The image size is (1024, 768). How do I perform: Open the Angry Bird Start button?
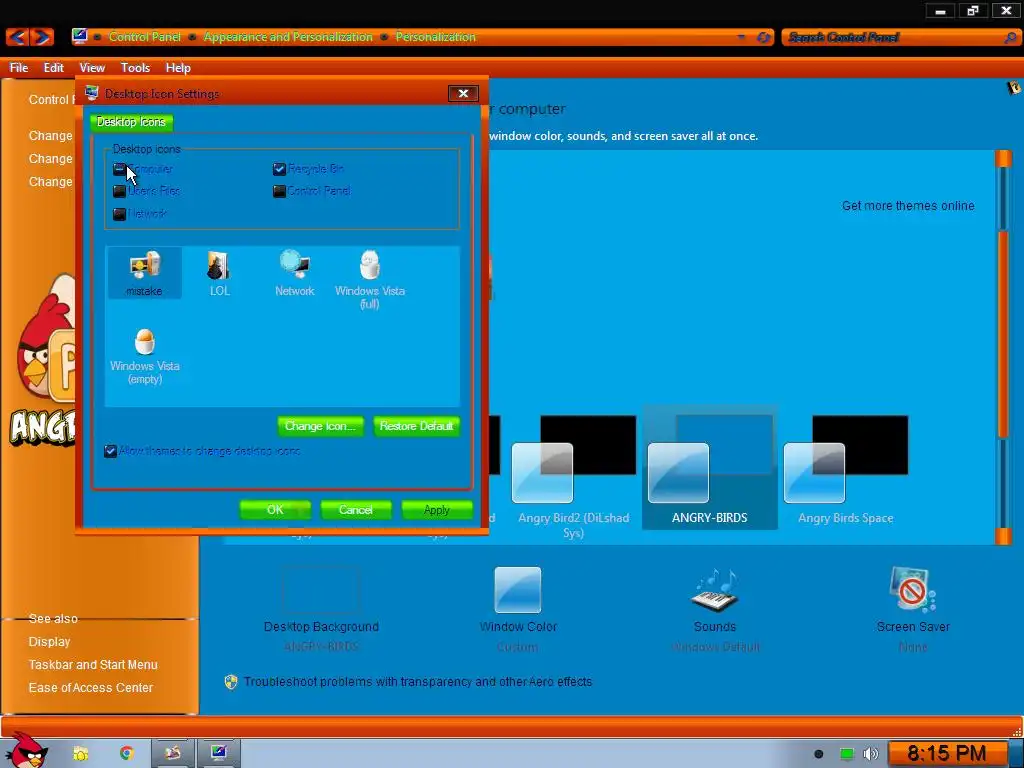[x=26, y=750]
